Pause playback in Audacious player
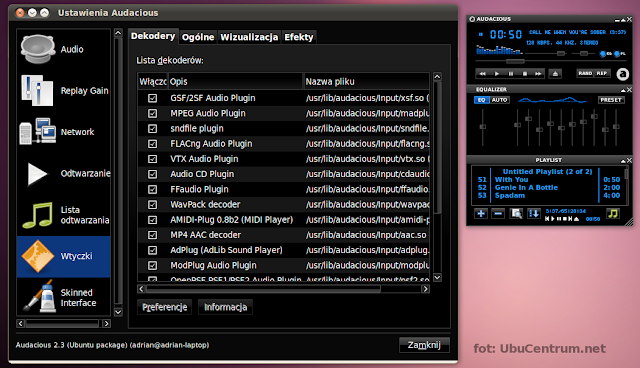Viewport: 640px width, 368px height. 511,73
